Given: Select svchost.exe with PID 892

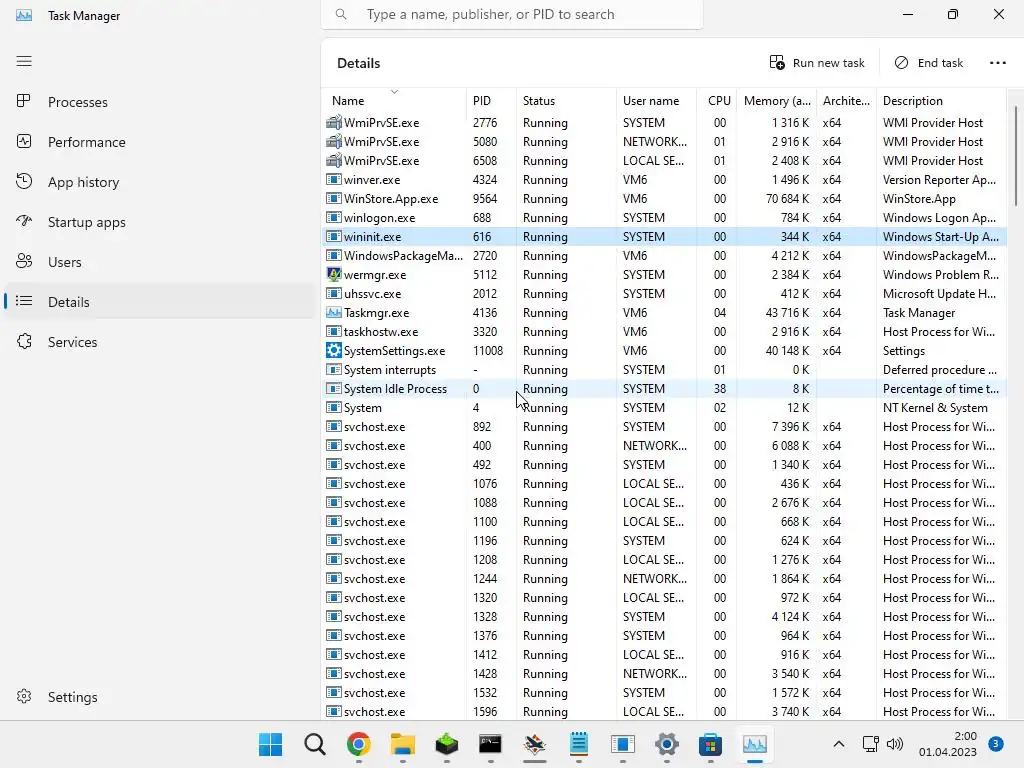Looking at the screenshot, I should tap(665, 426).
